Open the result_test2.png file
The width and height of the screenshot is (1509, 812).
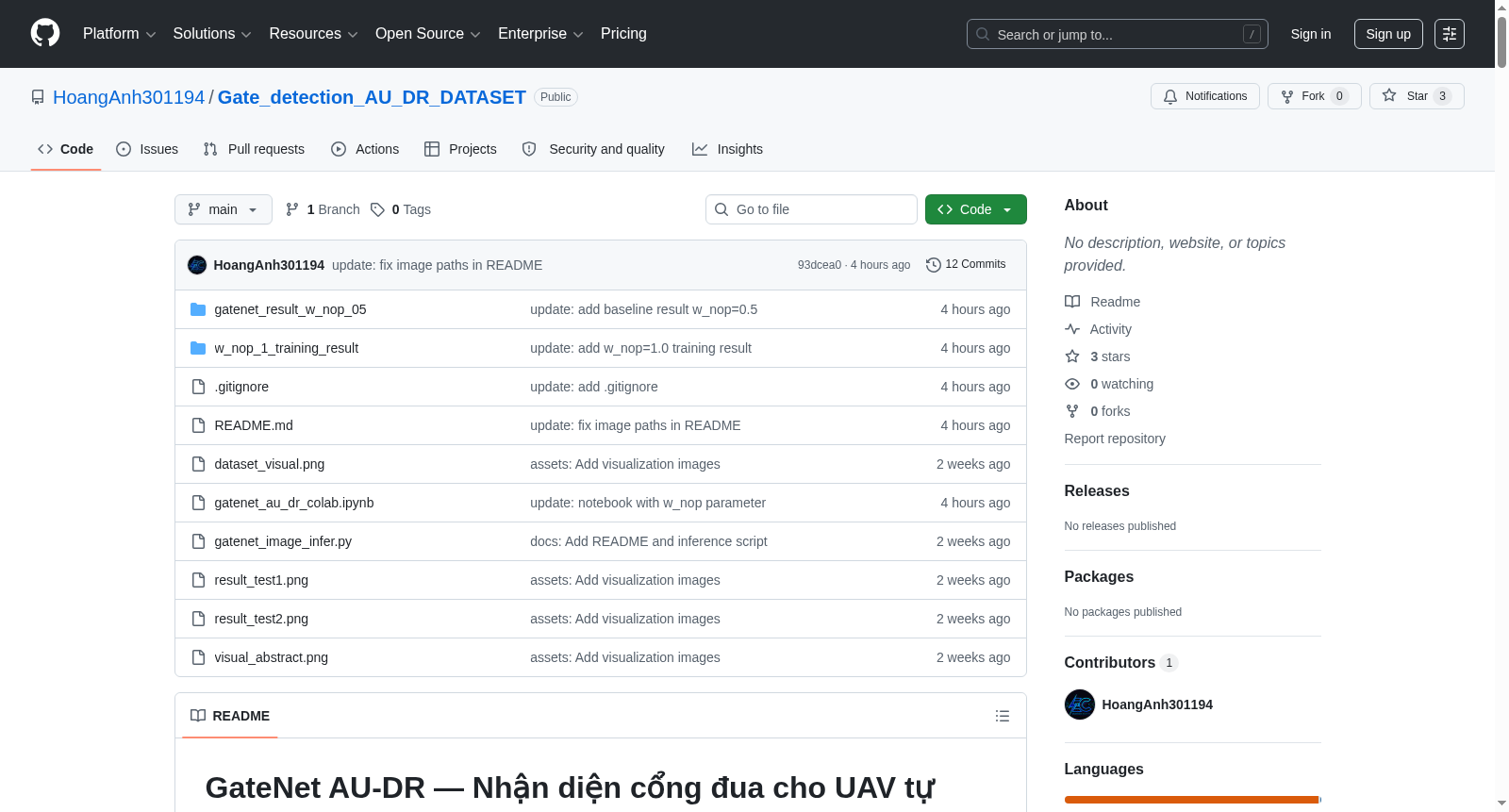click(x=261, y=619)
